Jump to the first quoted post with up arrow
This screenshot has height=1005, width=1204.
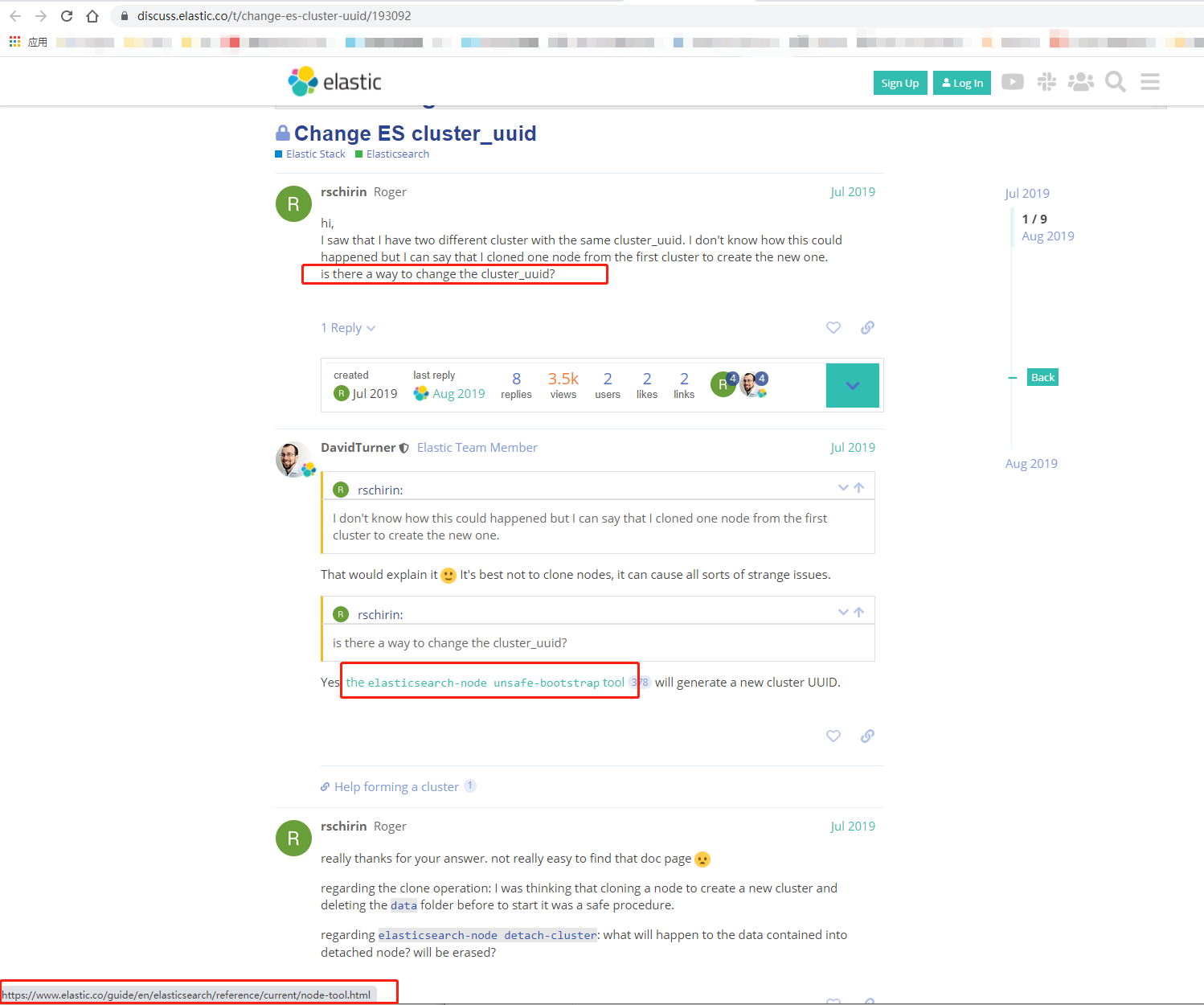(859, 487)
